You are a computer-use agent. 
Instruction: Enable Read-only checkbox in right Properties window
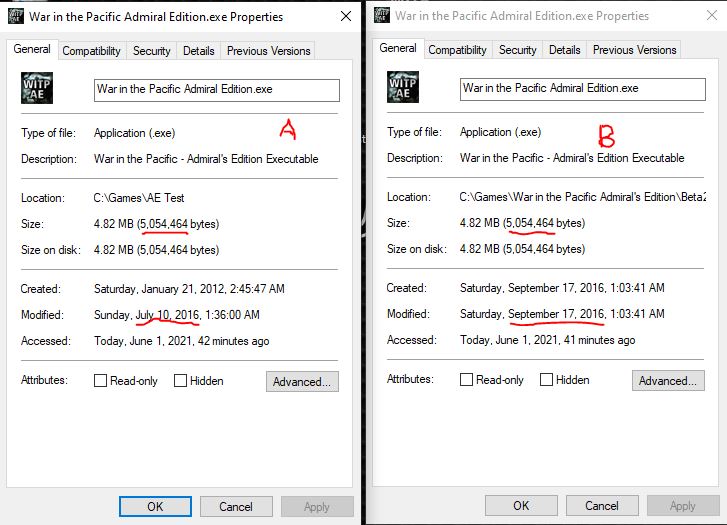pos(466,380)
